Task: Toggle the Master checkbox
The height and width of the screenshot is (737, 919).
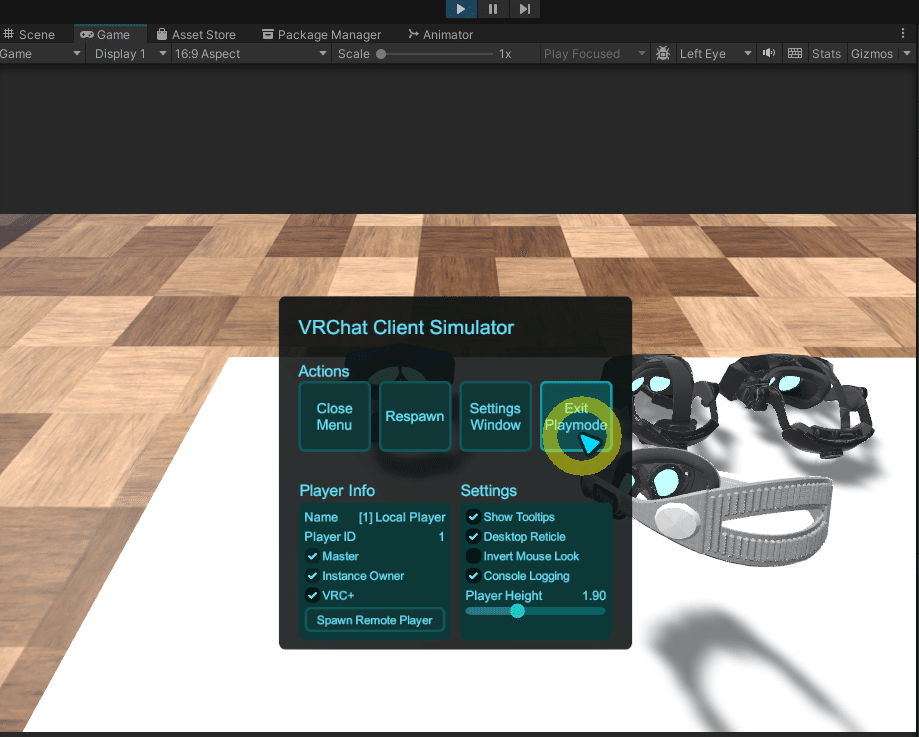Action: (312, 556)
